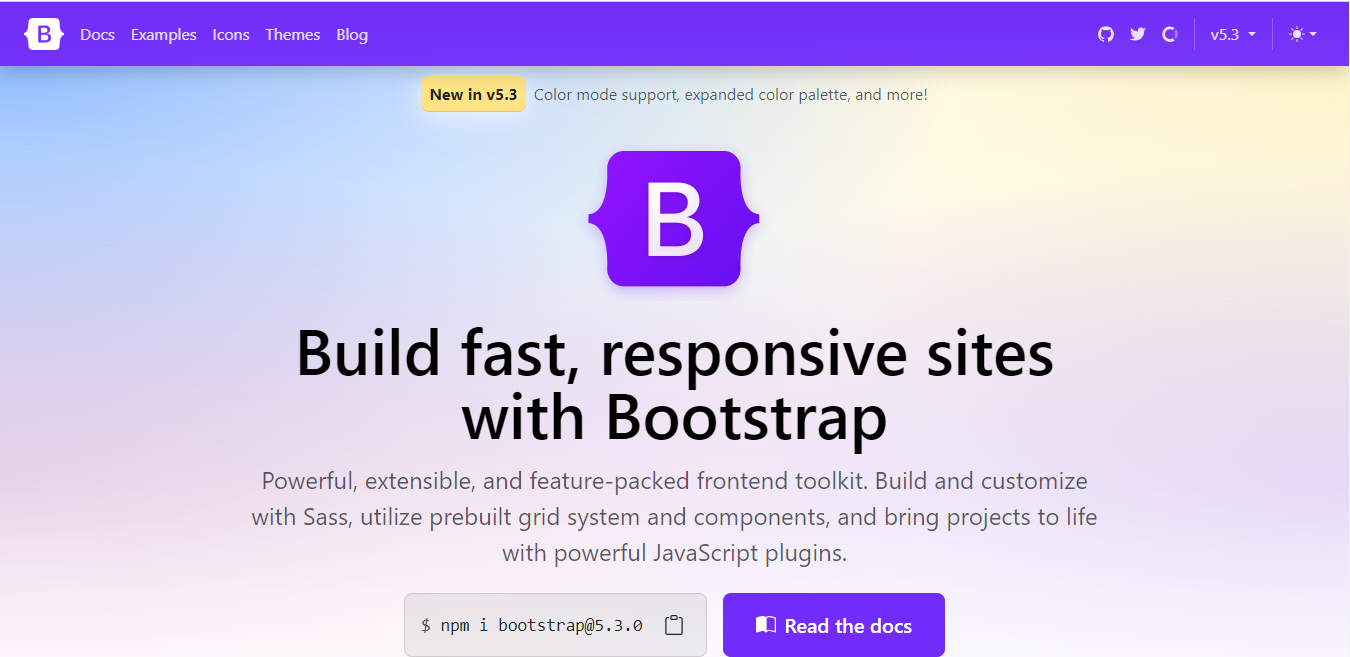The width and height of the screenshot is (1350, 657).
Task: Open the Examples nav item
Action: [164, 34]
